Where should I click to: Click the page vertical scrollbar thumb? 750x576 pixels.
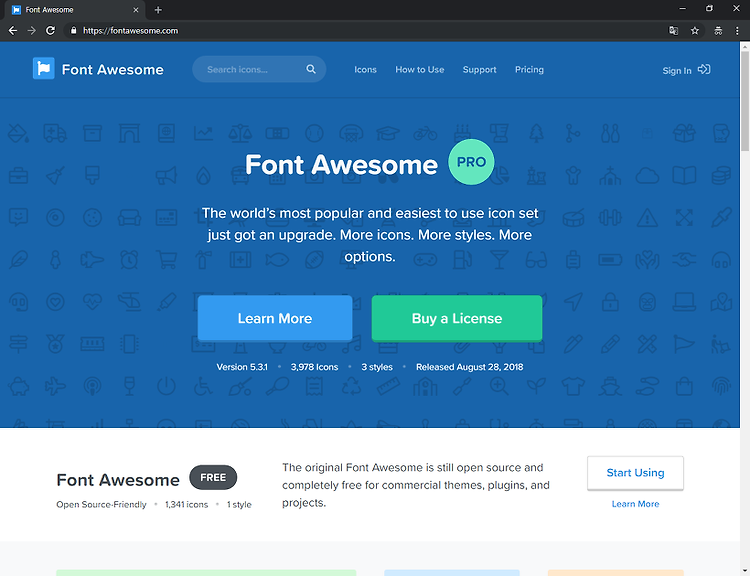(x=745, y=101)
